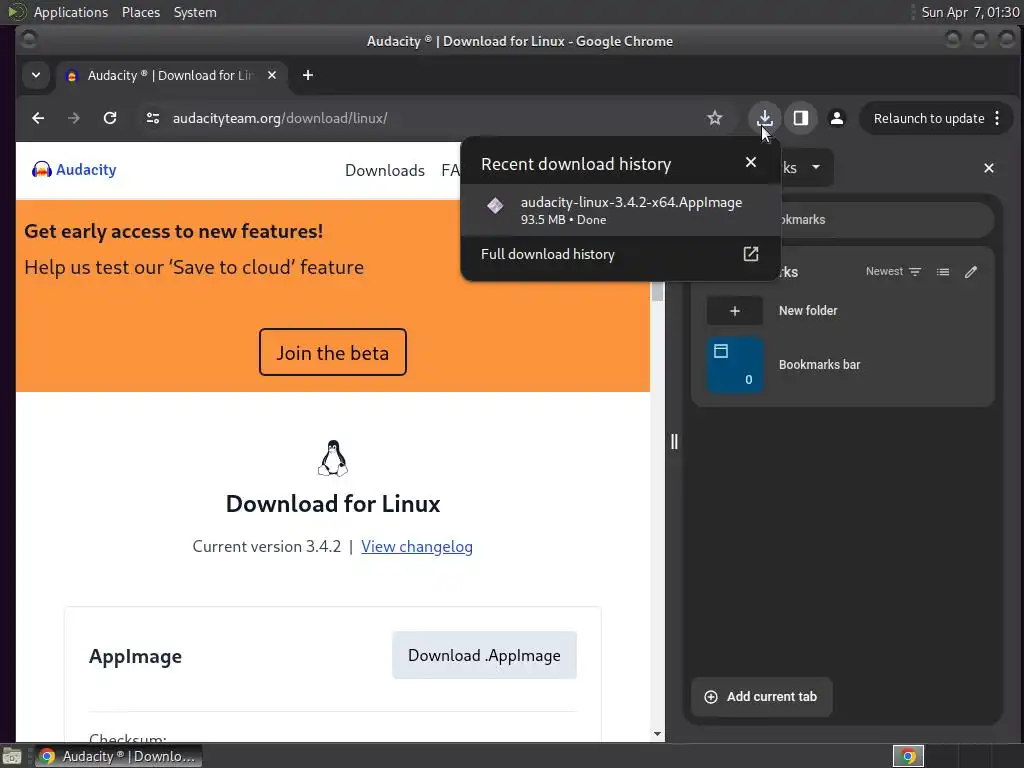Open audacity-linux-3.4.2-x64.AppImage download entry
This screenshot has width=1024, height=768.
[x=621, y=210]
